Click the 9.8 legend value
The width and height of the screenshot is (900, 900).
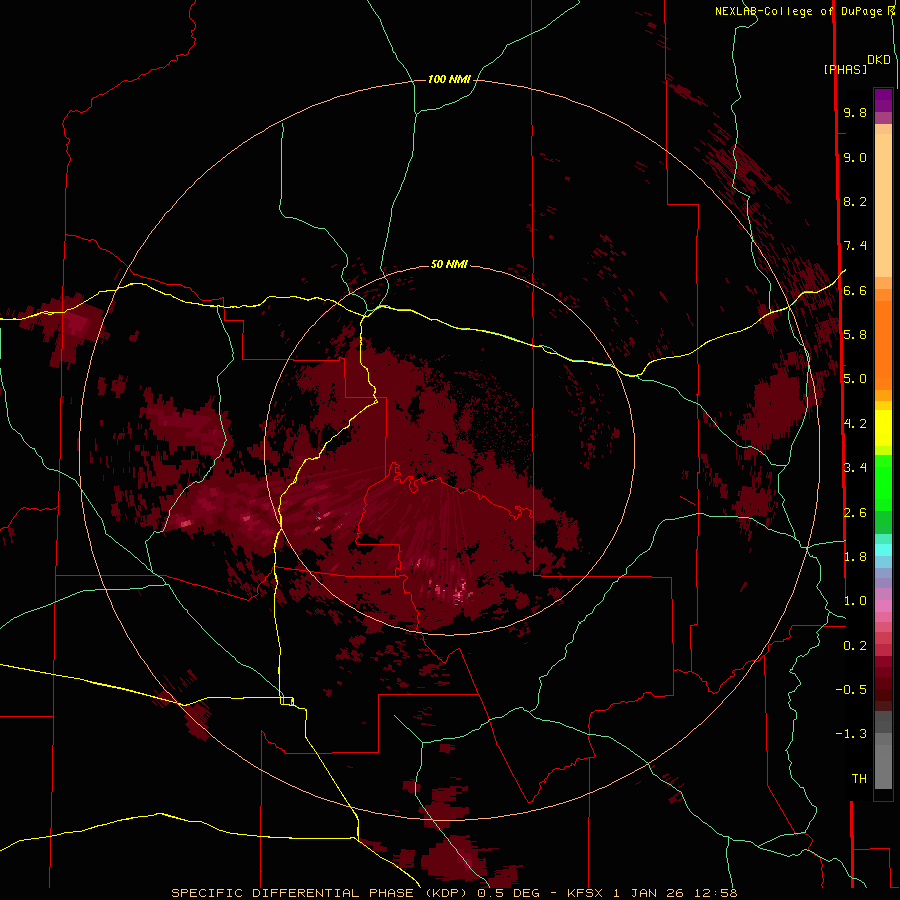(x=855, y=112)
